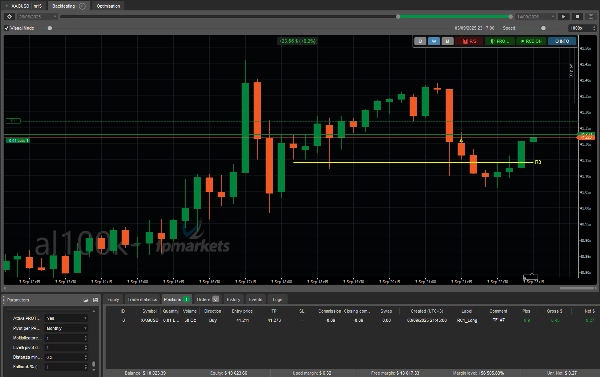The image size is (600, 377).
Task: Click stepper arrows of third parameter field
Action: [x=86, y=338]
